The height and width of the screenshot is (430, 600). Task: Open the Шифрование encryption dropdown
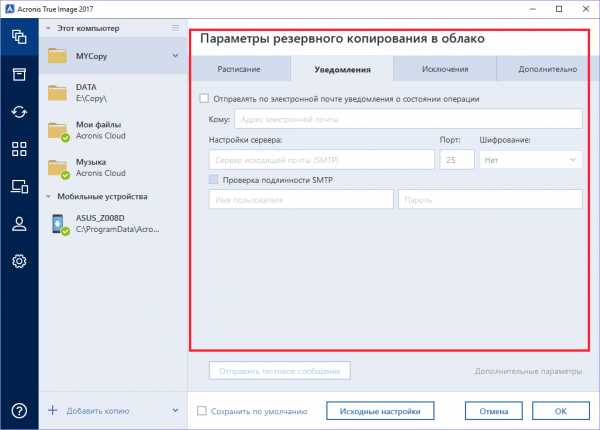530,159
